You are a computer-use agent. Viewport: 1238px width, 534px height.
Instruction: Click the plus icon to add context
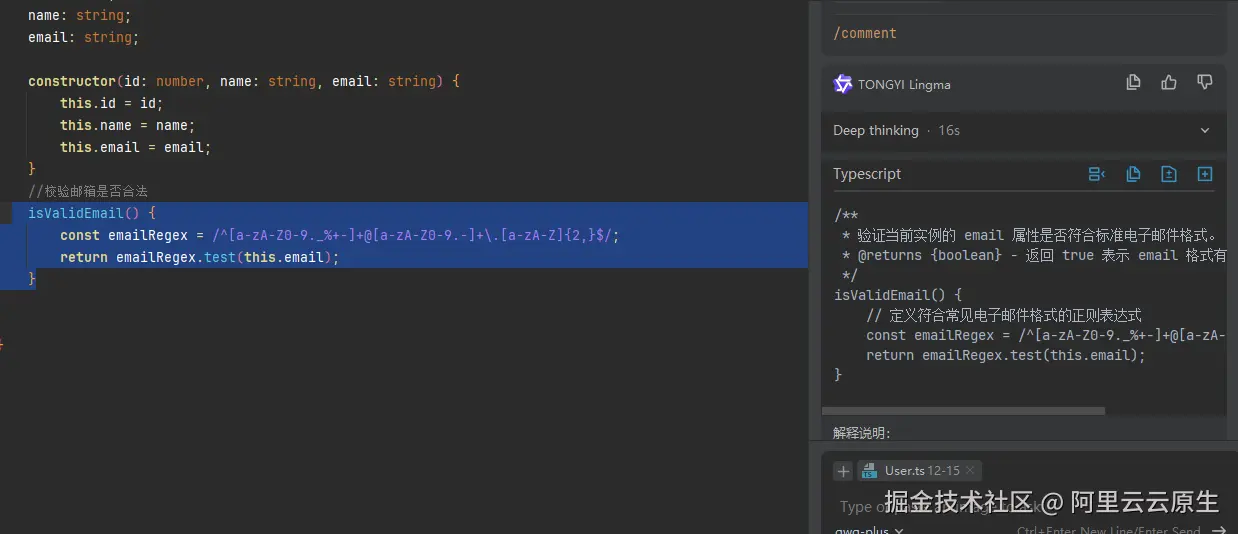pyautogui.click(x=843, y=471)
